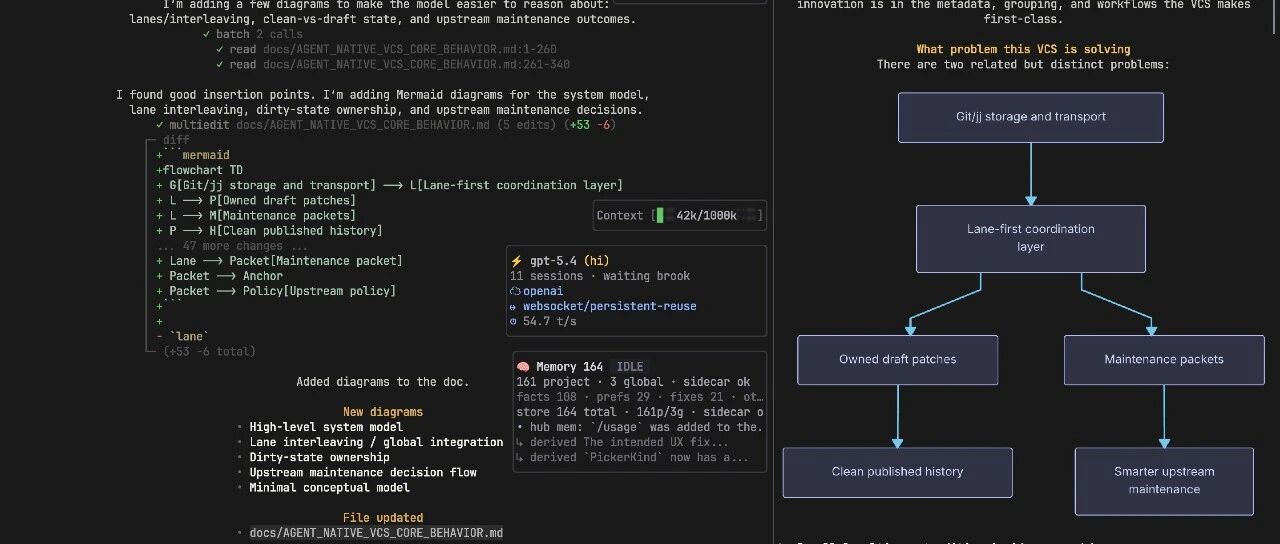Click the brain icon beside Memory 164

(523, 367)
